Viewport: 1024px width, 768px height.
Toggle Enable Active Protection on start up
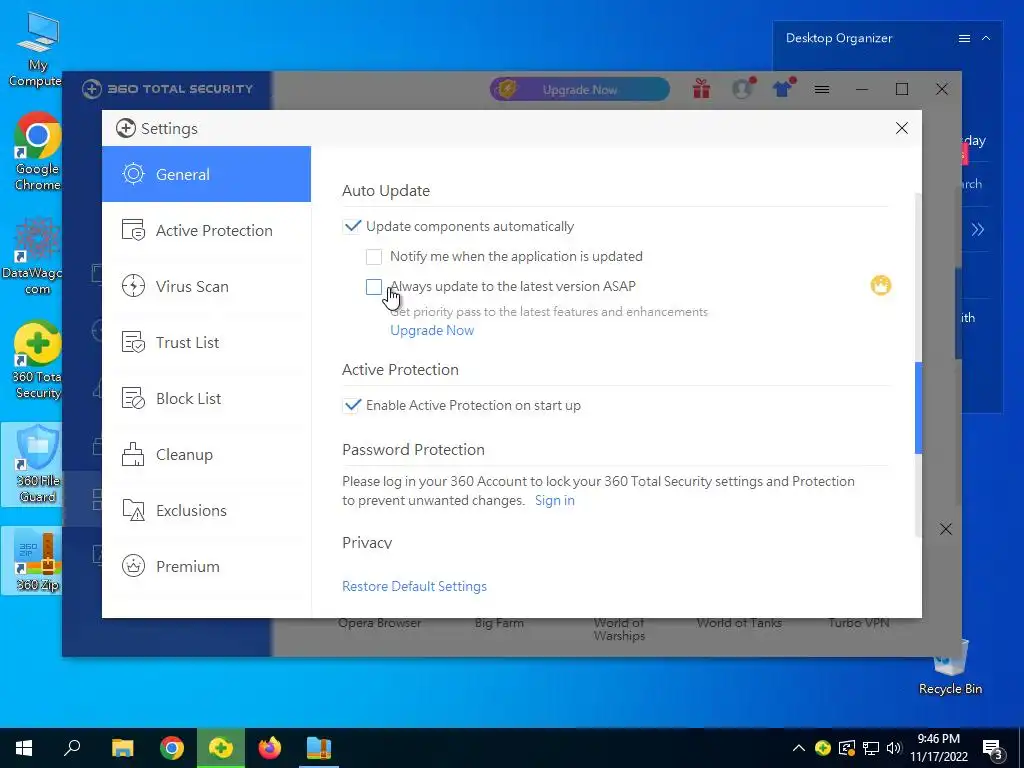click(x=351, y=406)
